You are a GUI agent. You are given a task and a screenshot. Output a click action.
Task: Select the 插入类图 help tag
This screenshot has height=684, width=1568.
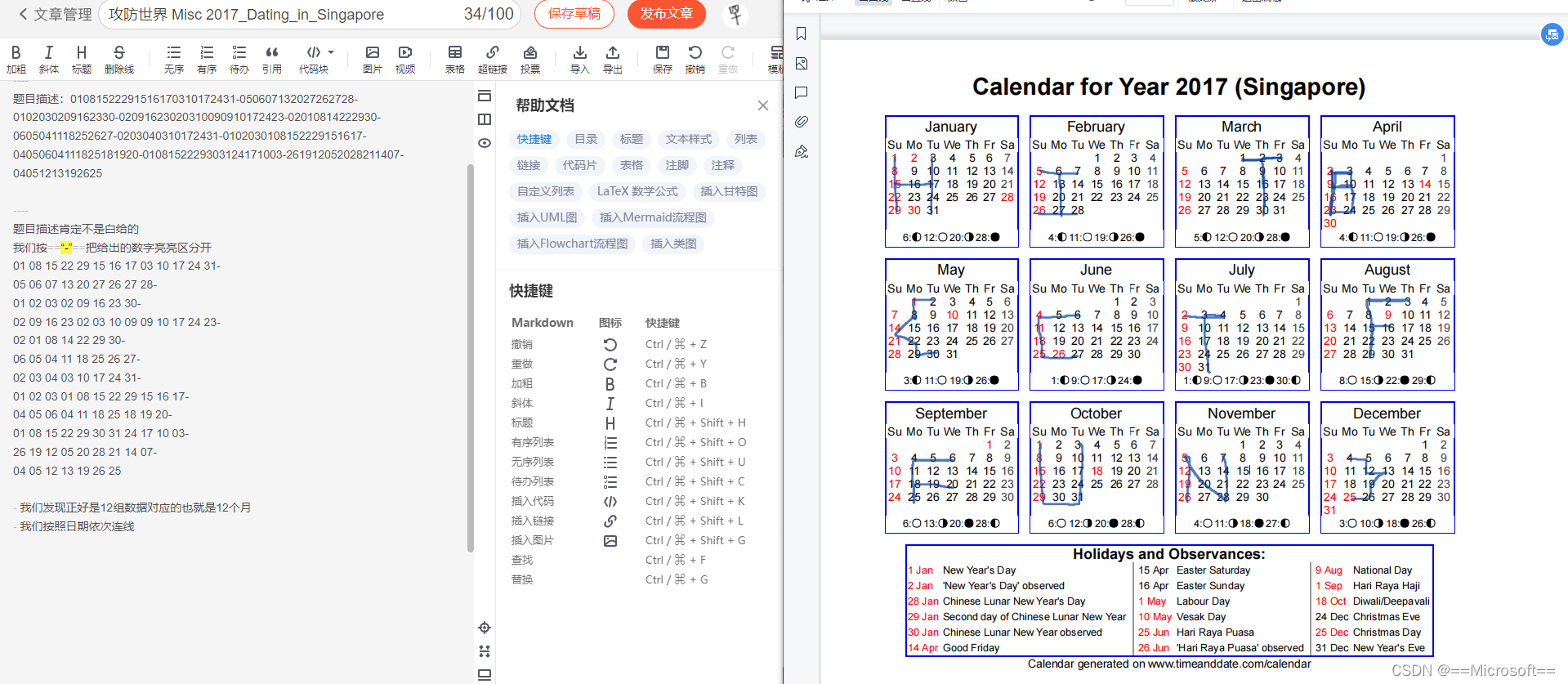coord(674,244)
